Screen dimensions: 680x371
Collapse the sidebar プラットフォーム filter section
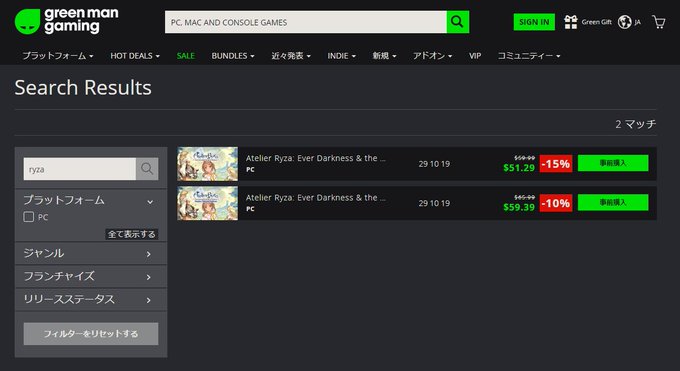pos(91,200)
